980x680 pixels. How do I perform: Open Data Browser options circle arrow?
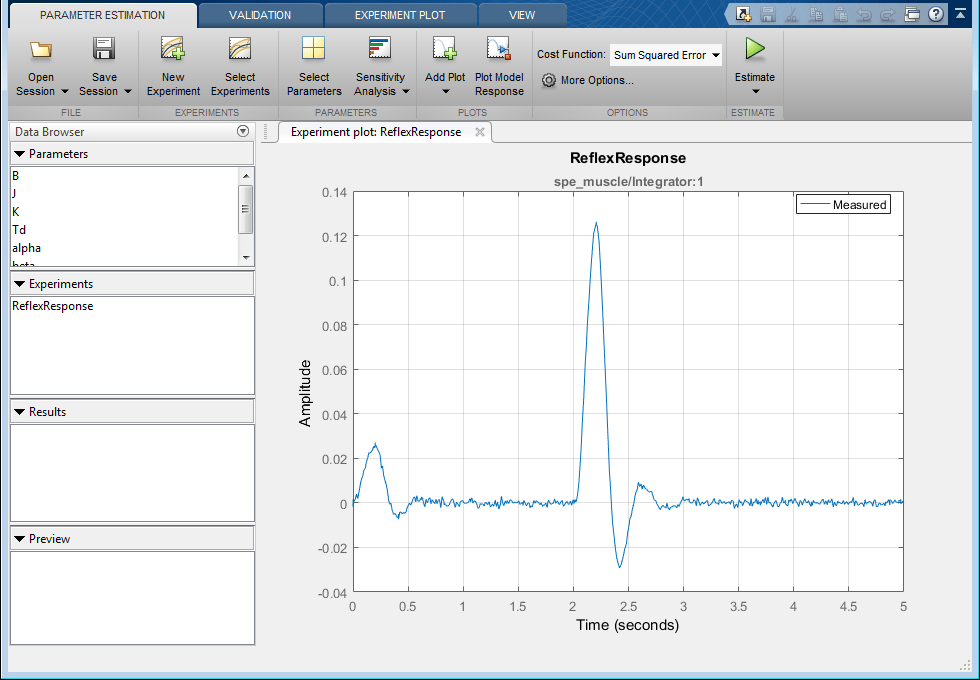243,131
